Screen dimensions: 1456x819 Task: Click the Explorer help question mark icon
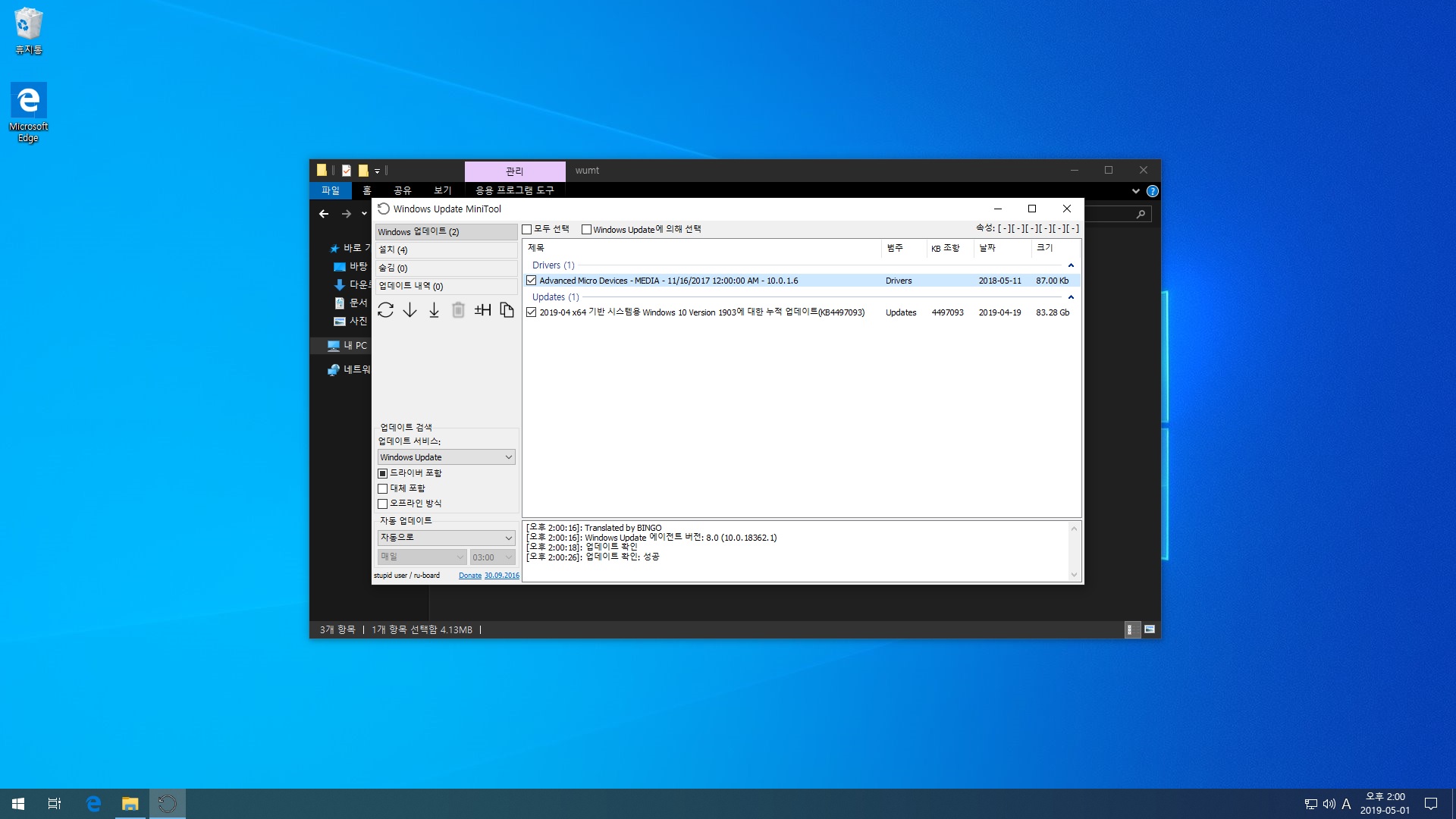(x=1152, y=191)
